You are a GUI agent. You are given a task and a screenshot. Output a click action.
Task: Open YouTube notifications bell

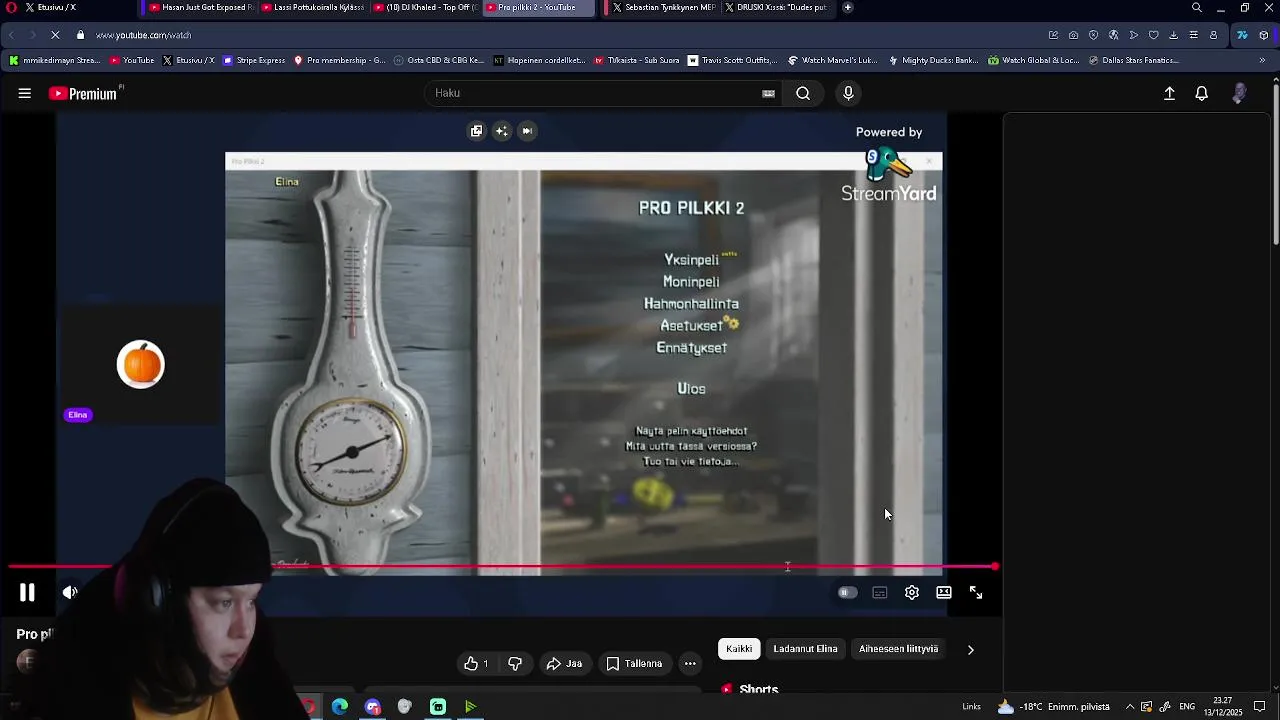1202,93
